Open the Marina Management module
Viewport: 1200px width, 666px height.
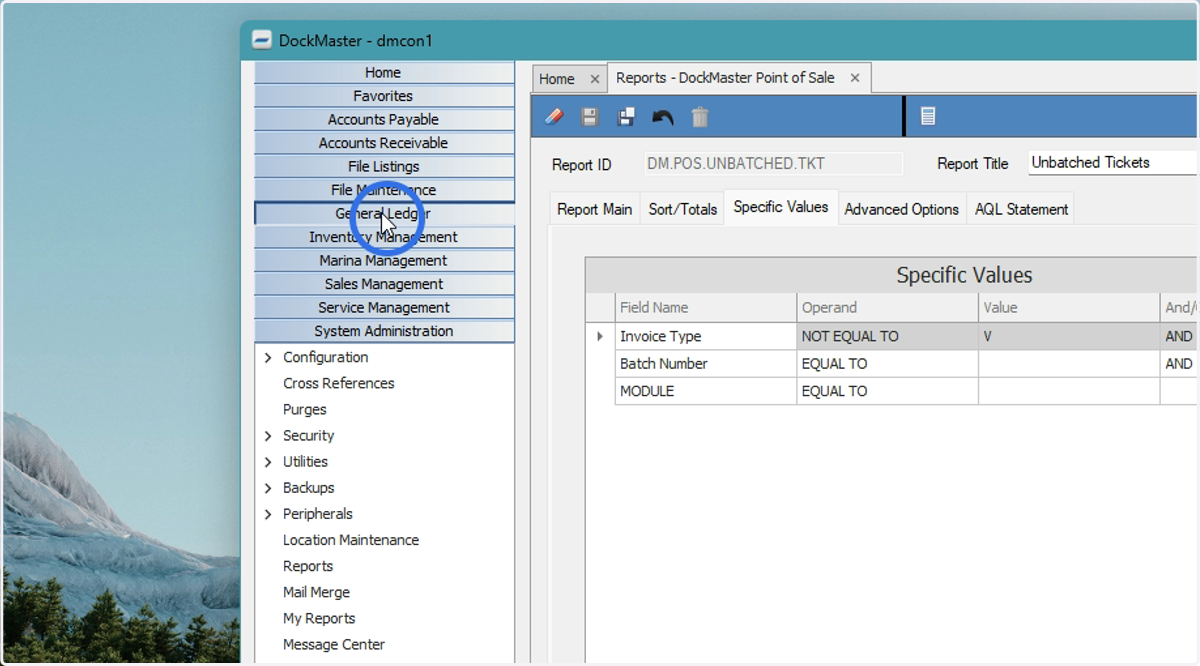point(384,260)
